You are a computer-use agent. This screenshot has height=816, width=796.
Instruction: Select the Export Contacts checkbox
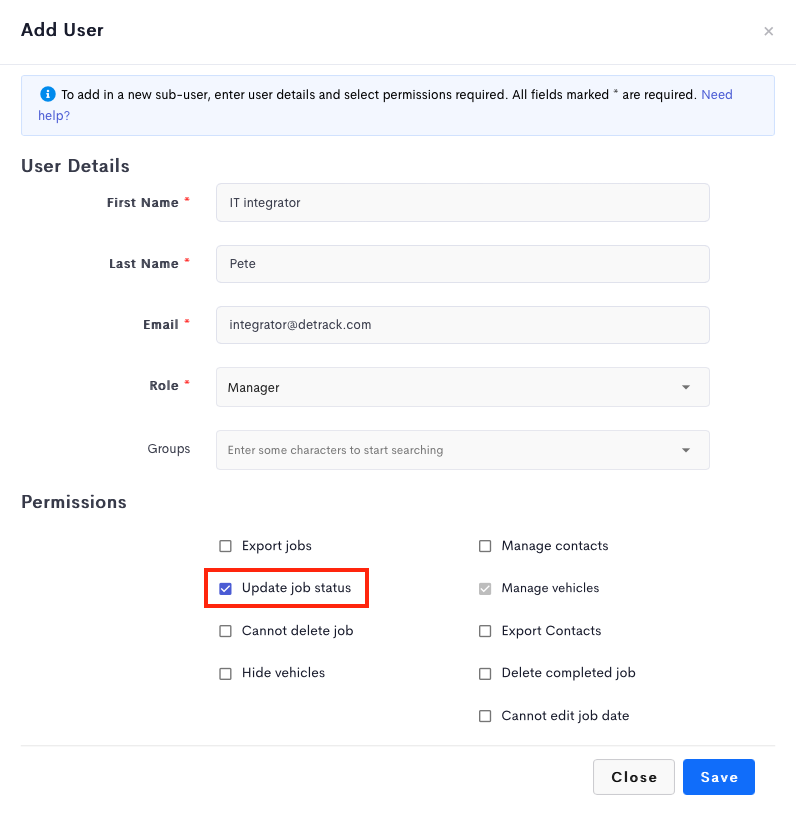pos(485,631)
